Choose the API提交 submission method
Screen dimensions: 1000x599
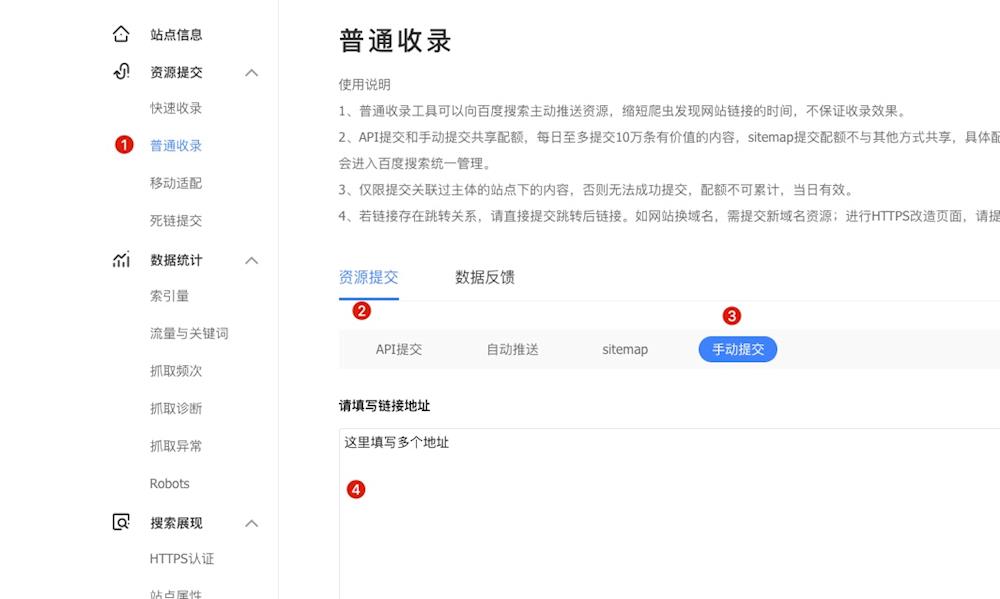(x=399, y=349)
